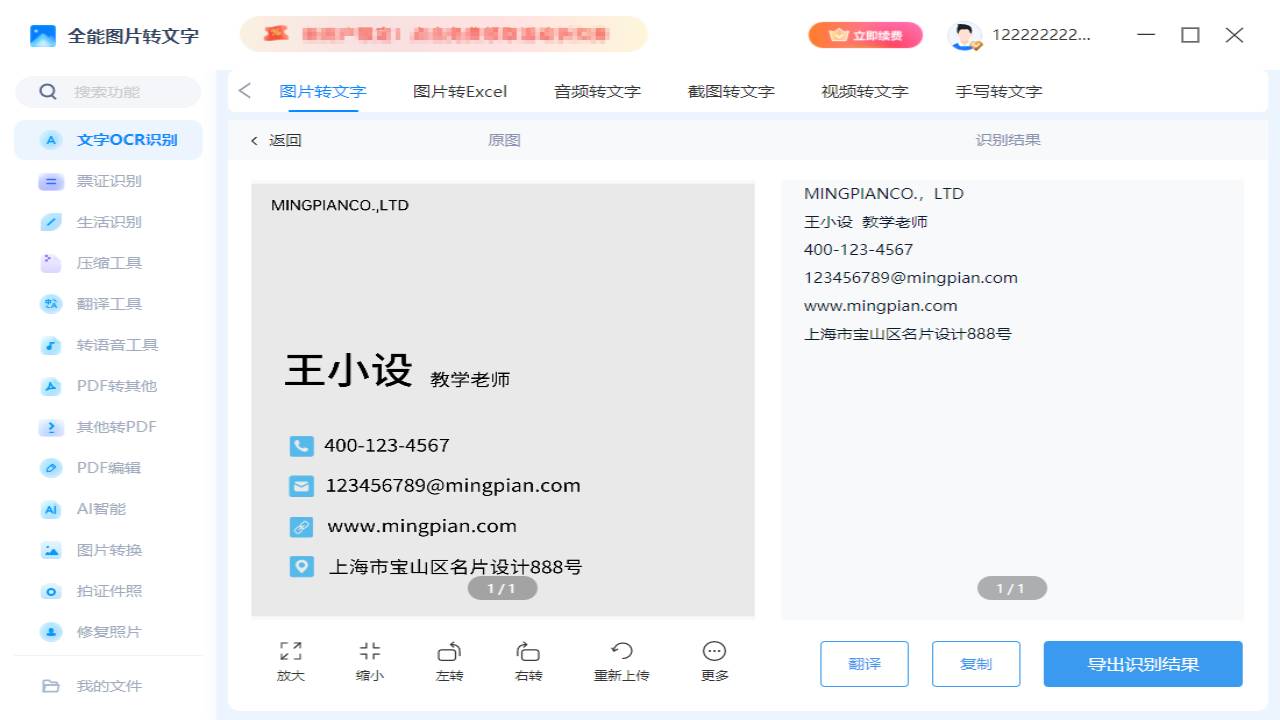Screen dimensions: 1280x720
Task: Go back using the 返回 link
Action: pos(277,140)
